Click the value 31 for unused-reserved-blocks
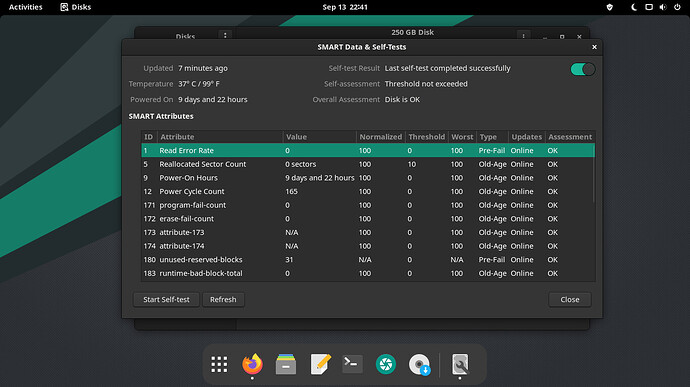The image size is (690, 387). tap(289, 260)
